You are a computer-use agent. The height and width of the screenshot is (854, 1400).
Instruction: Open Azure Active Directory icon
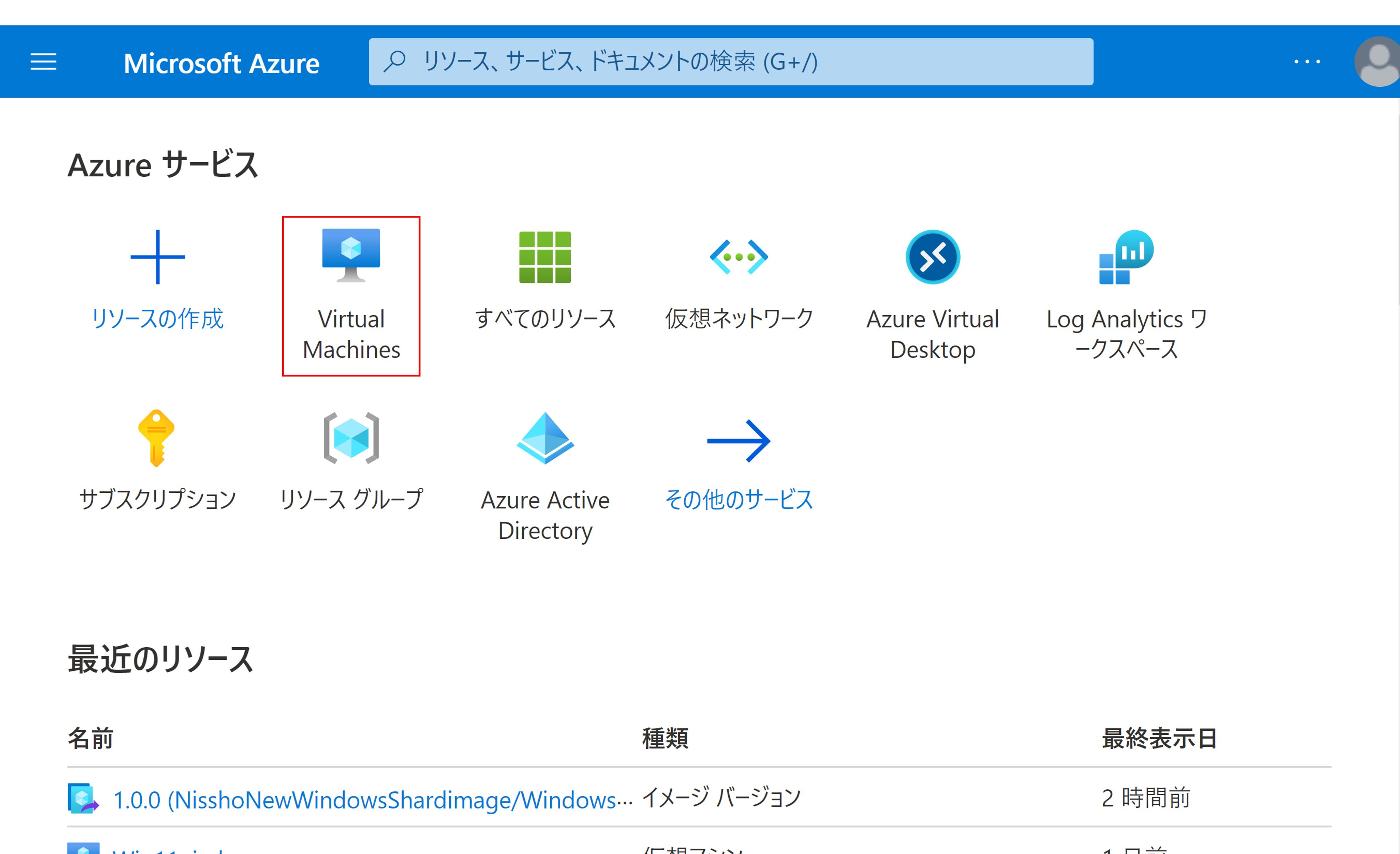pos(545,438)
